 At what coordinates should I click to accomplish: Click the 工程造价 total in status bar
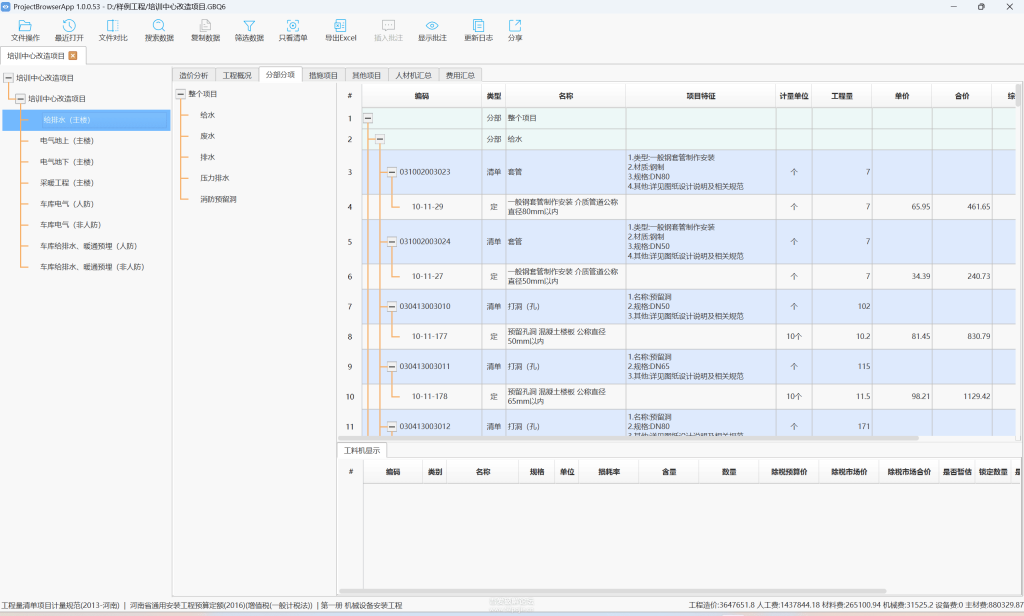(722, 606)
